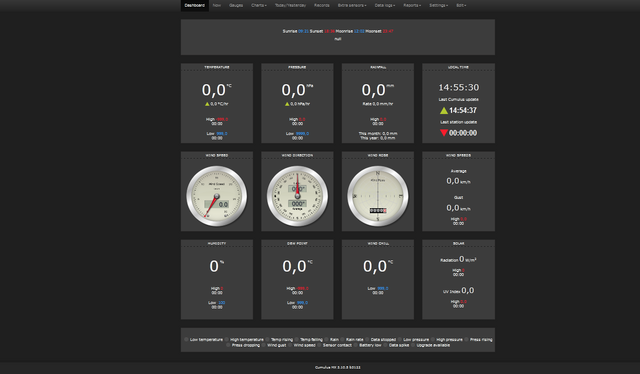
Task: Click the Dew Point 0,0 °C reading
Action: [297, 266]
